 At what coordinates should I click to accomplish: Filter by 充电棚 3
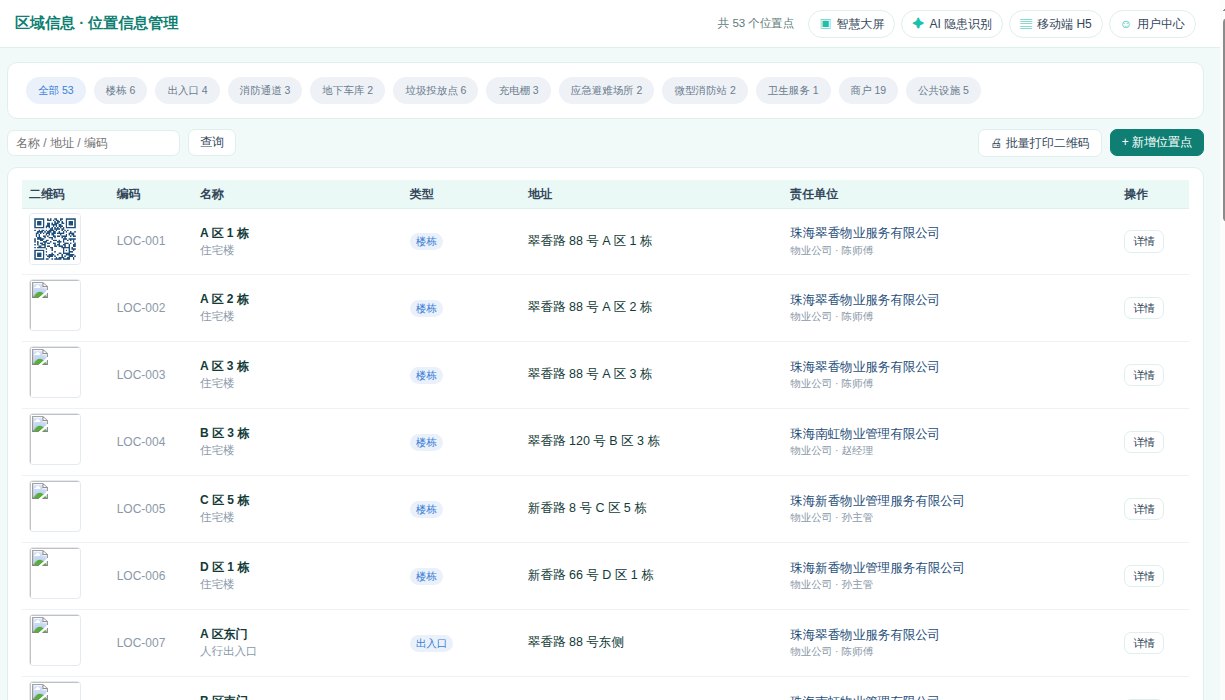[518, 91]
